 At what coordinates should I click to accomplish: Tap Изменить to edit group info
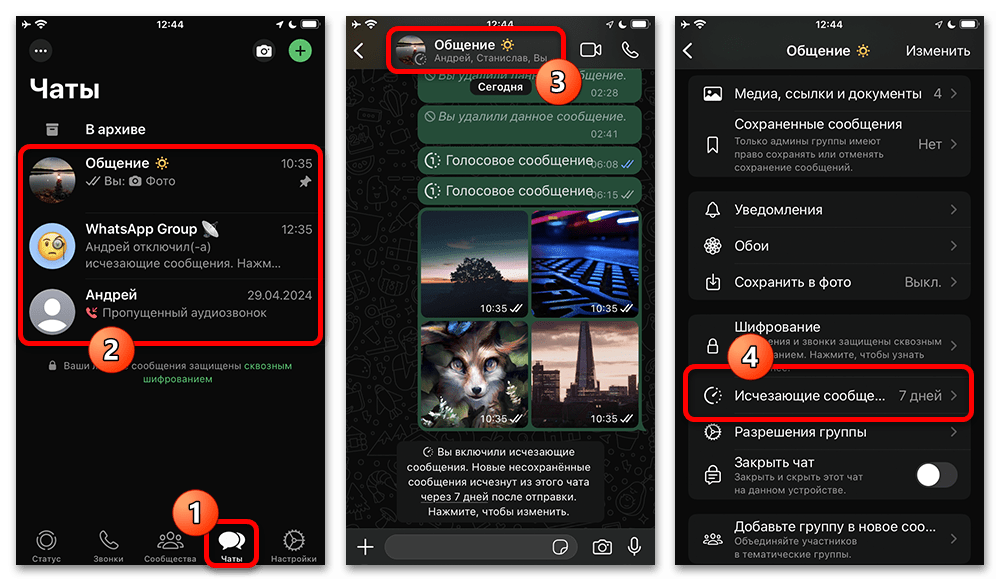click(938, 51)
